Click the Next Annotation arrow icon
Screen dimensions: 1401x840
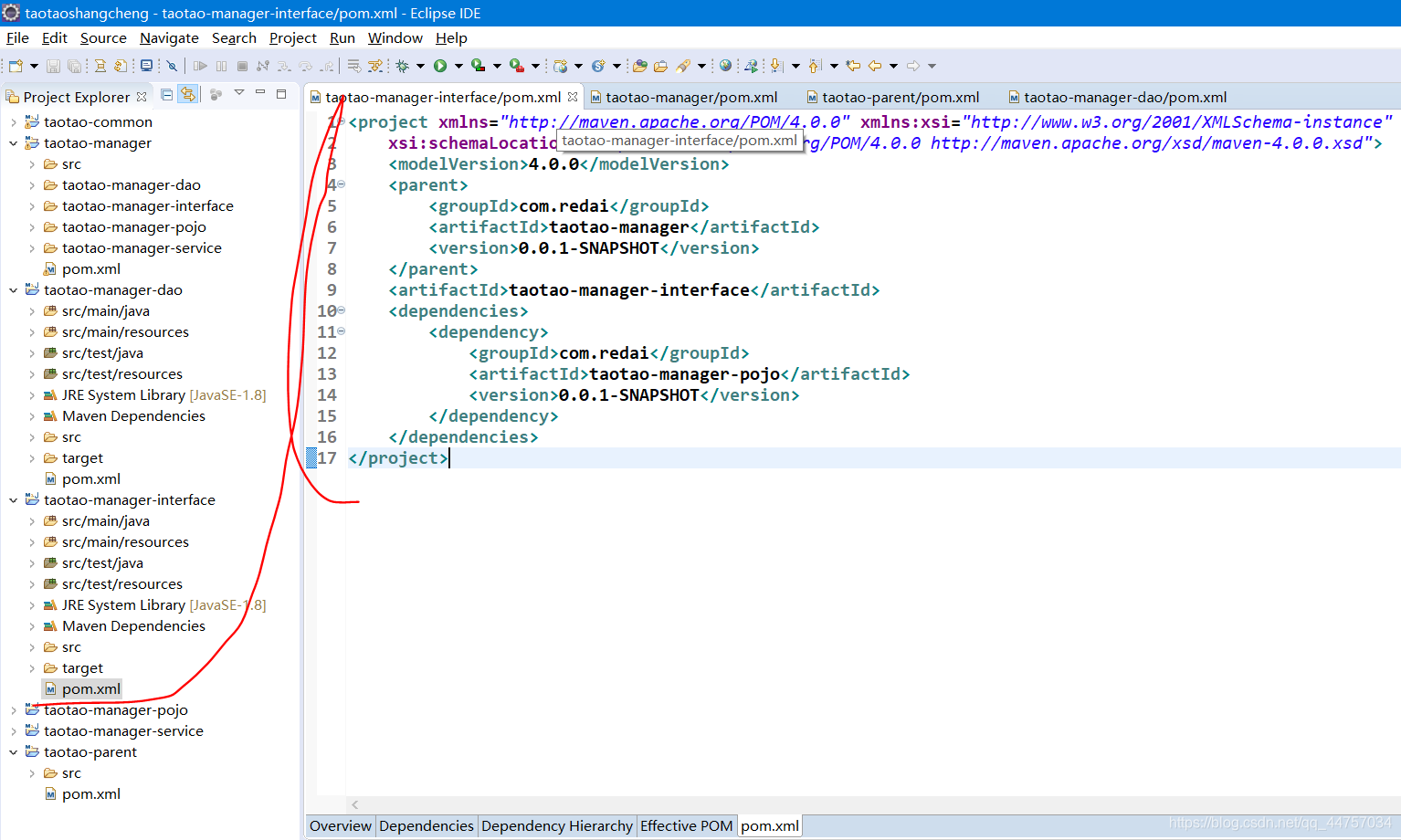[x=776, y=66]
